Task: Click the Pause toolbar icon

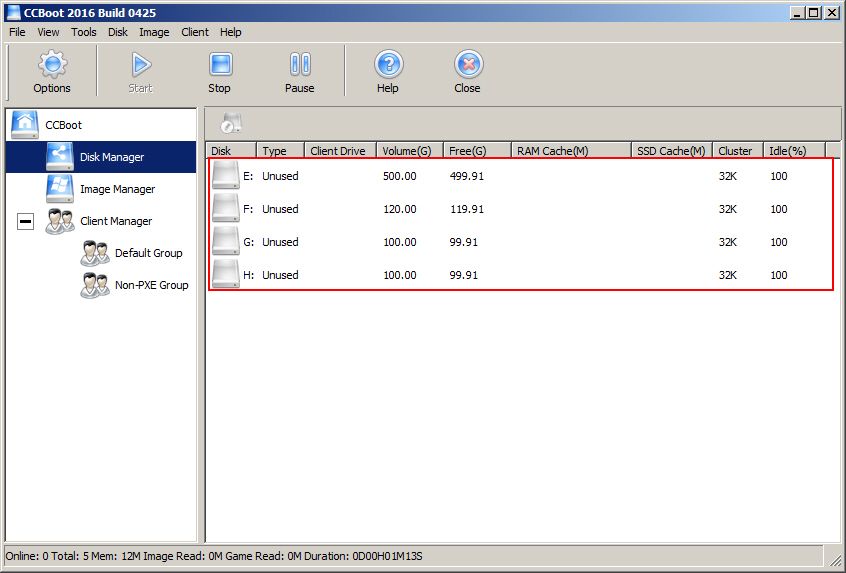Action: point(300,64)
